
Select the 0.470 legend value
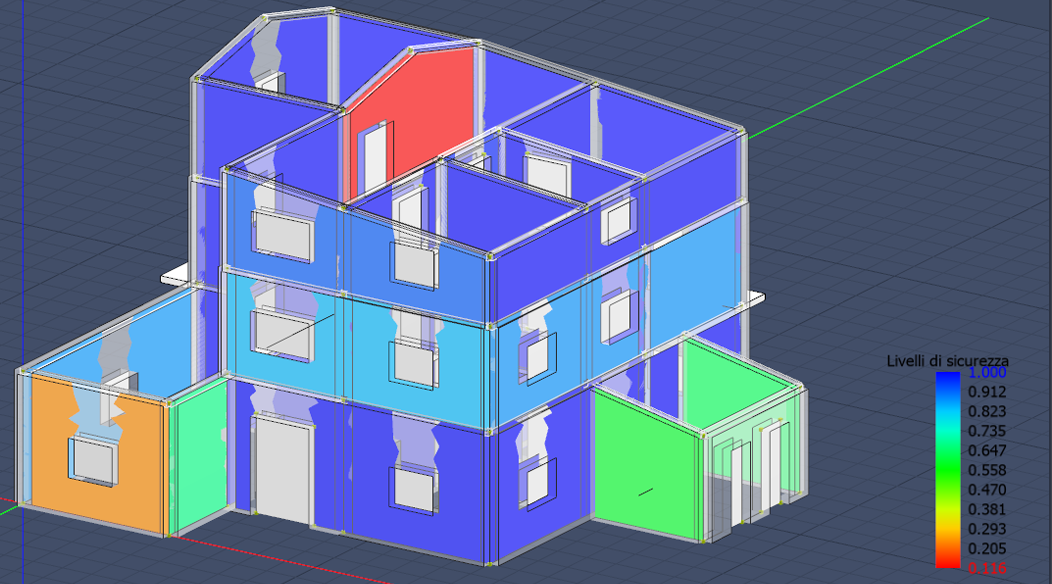(987, 490)
